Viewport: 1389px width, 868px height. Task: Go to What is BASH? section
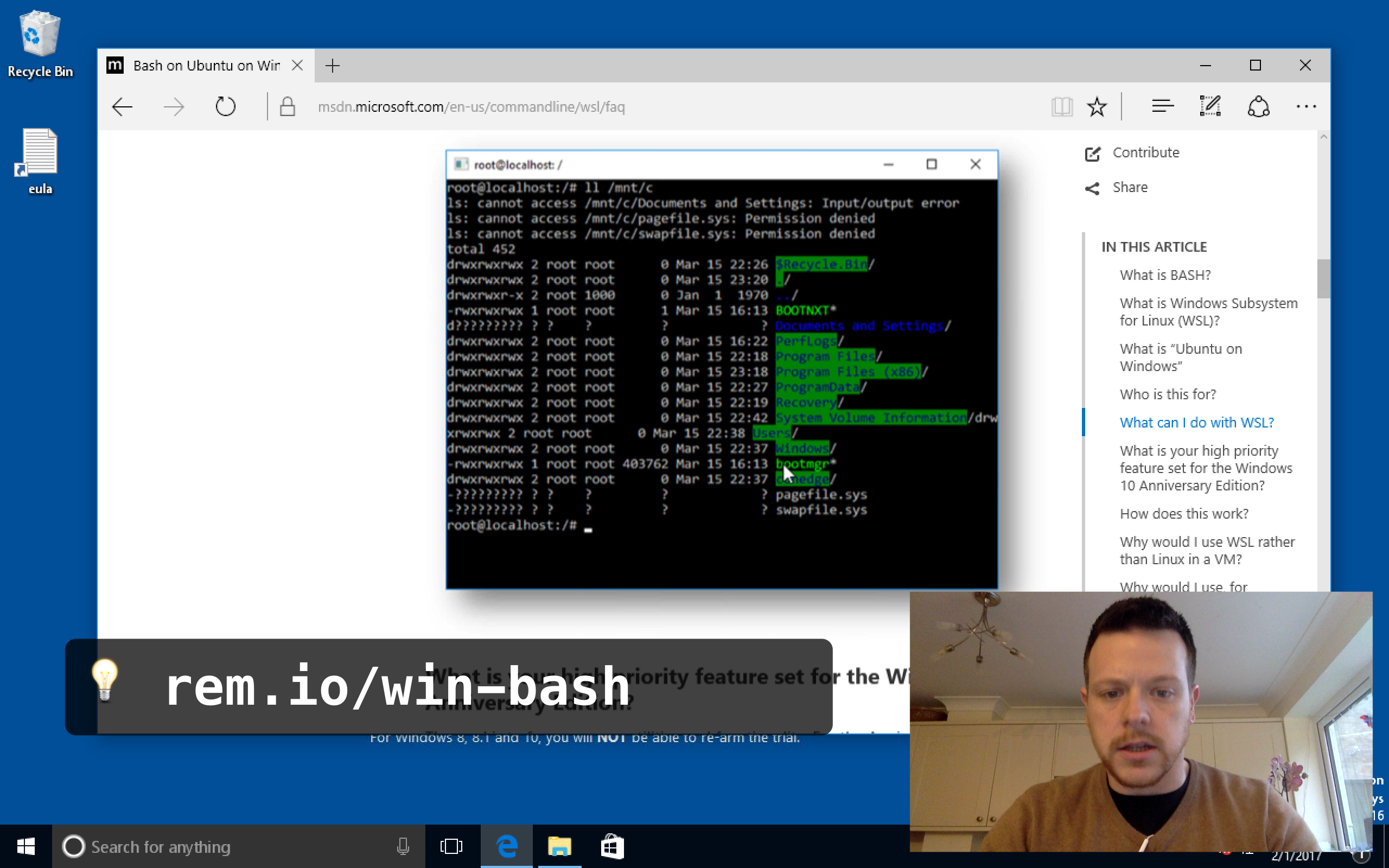pos(1164,275)
